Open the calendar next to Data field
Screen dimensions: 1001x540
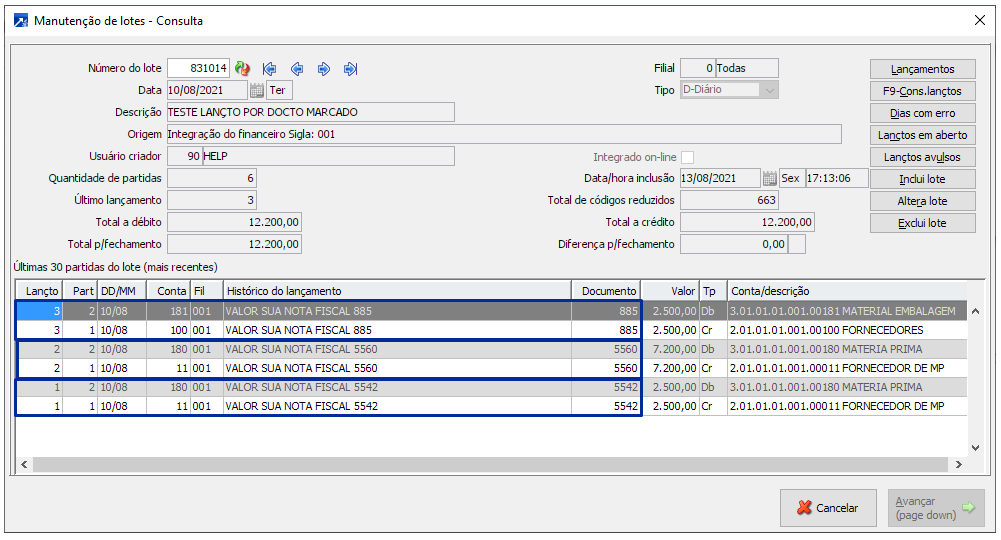coord(256,90)
